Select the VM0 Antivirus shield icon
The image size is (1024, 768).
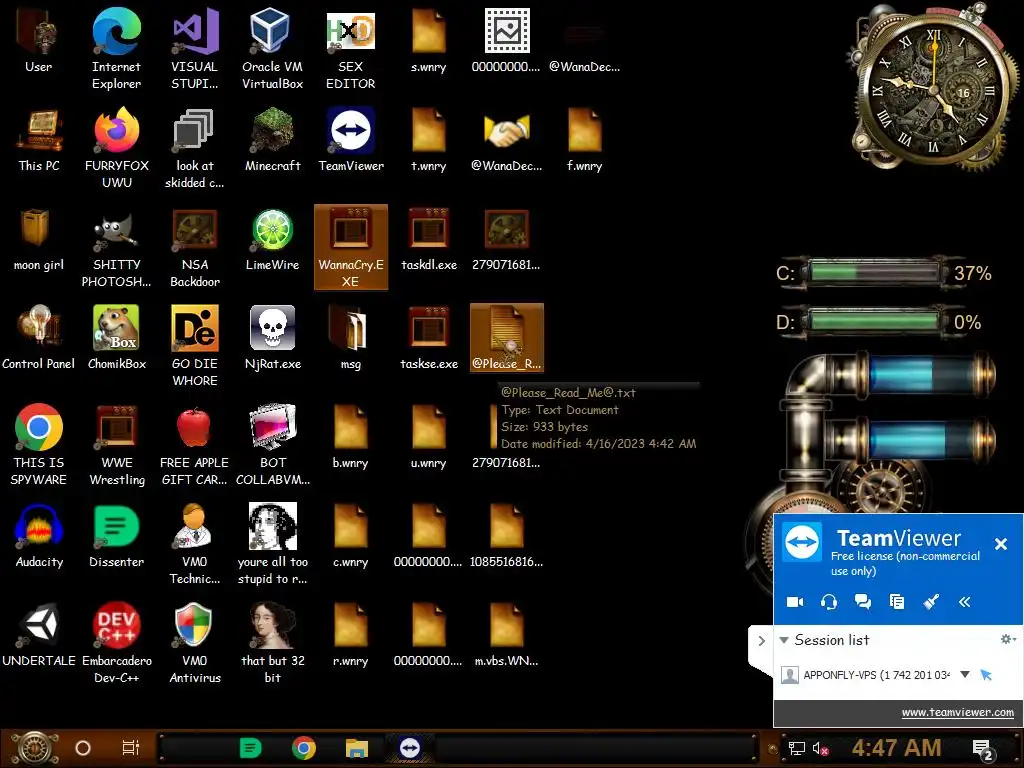click(x=195, y=643)
